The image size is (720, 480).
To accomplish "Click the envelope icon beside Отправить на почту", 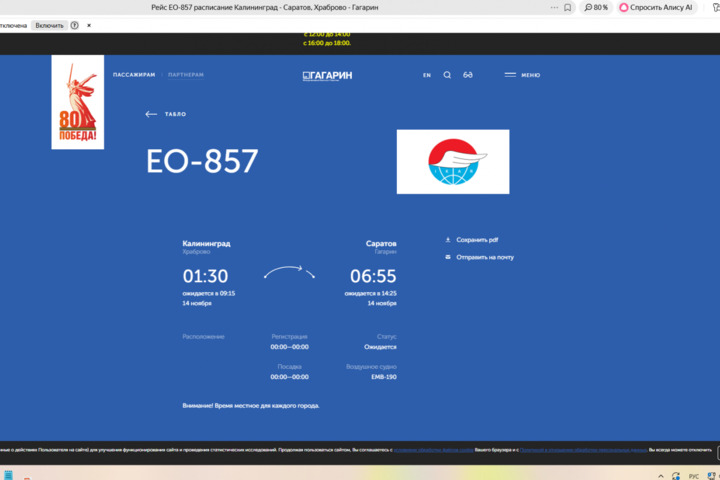I will coord(448,257).
